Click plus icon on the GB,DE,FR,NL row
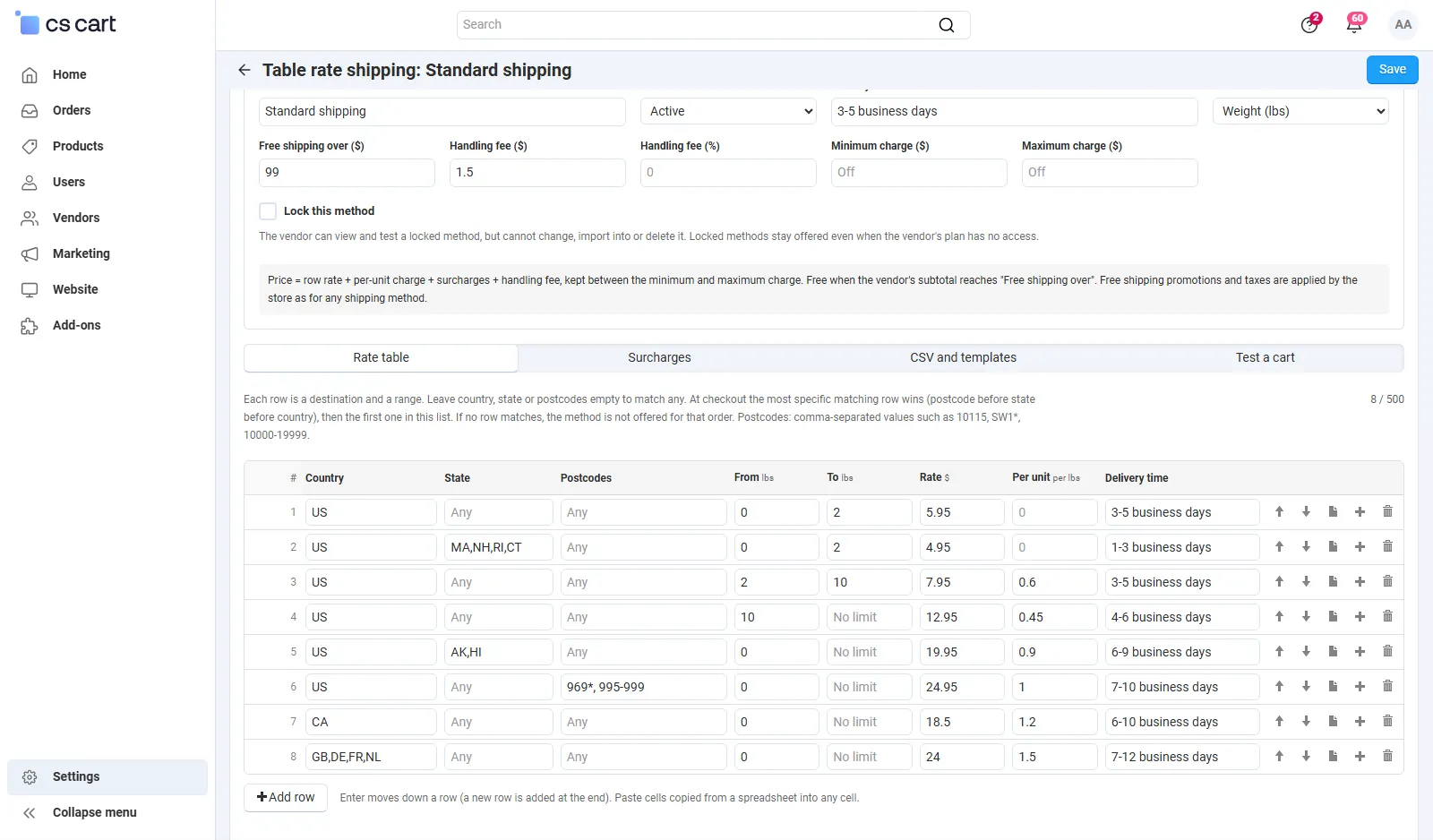 (1360, 757)
